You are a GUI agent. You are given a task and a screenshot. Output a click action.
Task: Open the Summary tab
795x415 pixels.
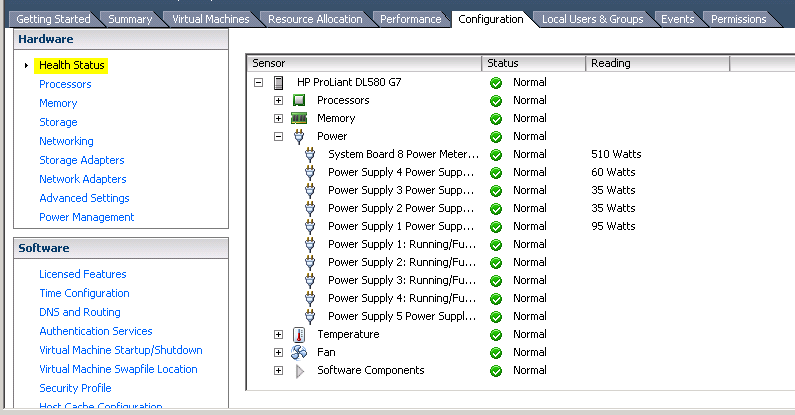(x=130, y=19)
